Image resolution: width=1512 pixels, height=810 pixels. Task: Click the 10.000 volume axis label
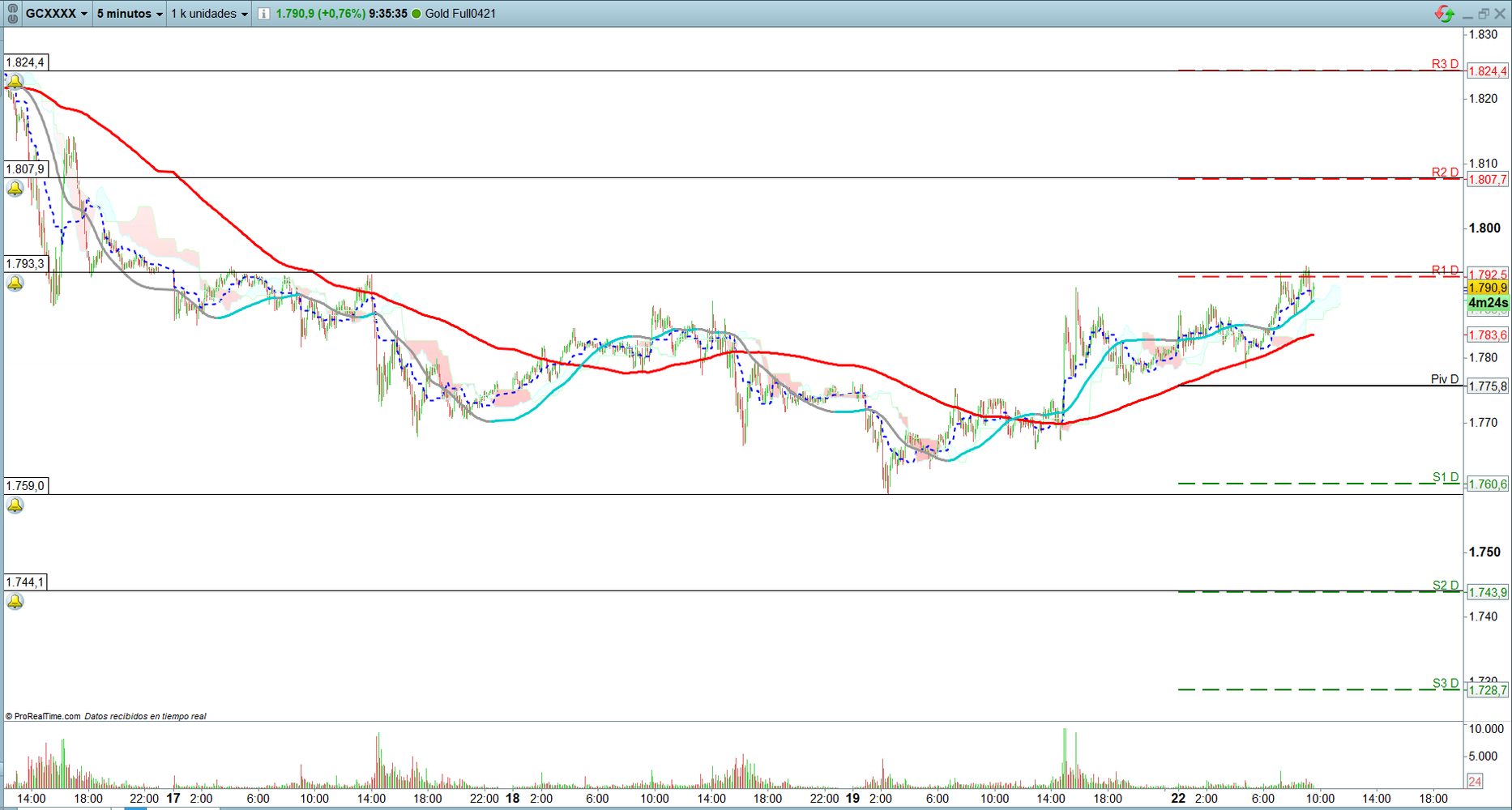pyautogui.click(x=1486, y=729)
